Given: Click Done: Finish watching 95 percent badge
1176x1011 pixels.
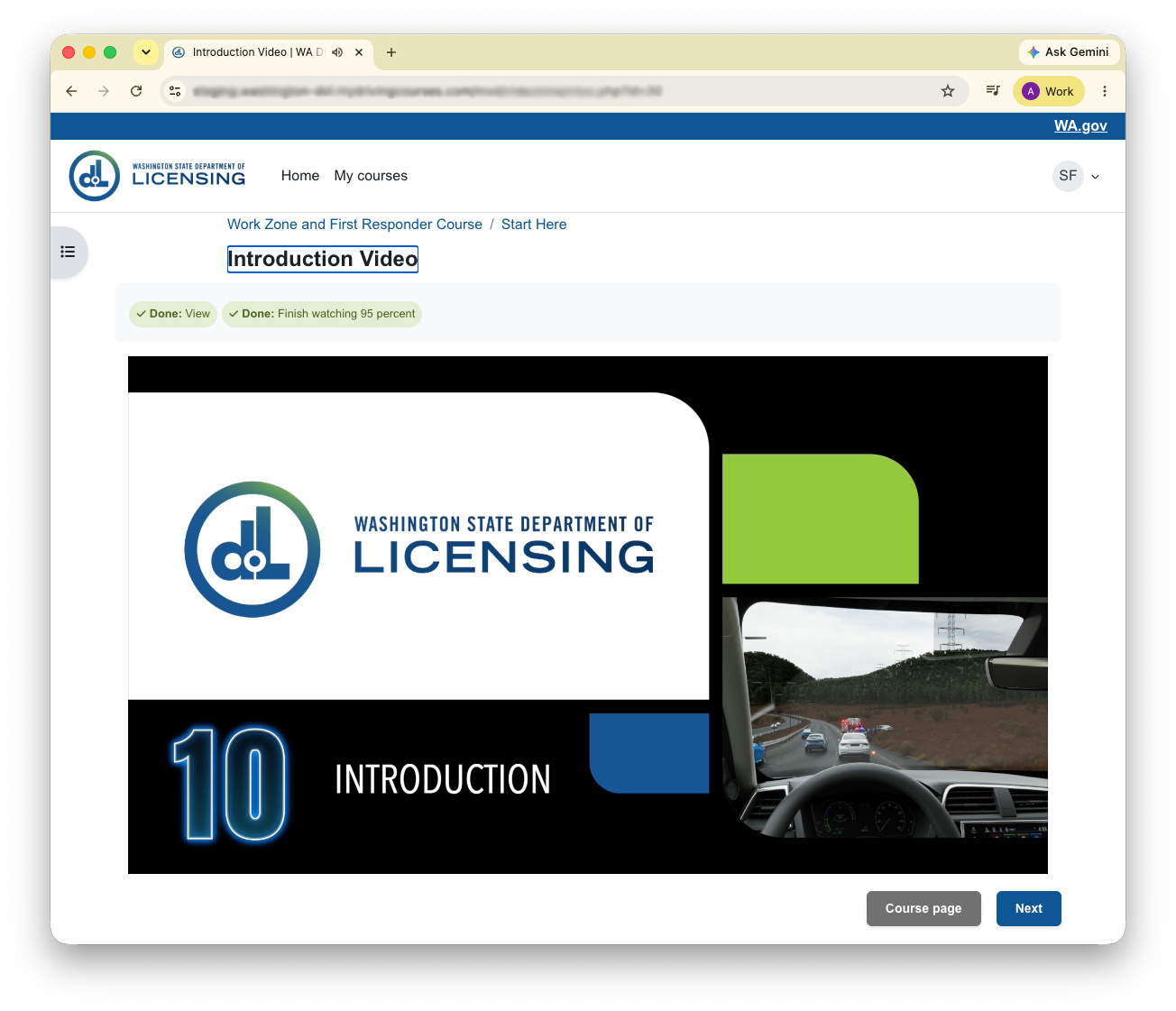Looking at the screenshot, I should 322,314.
